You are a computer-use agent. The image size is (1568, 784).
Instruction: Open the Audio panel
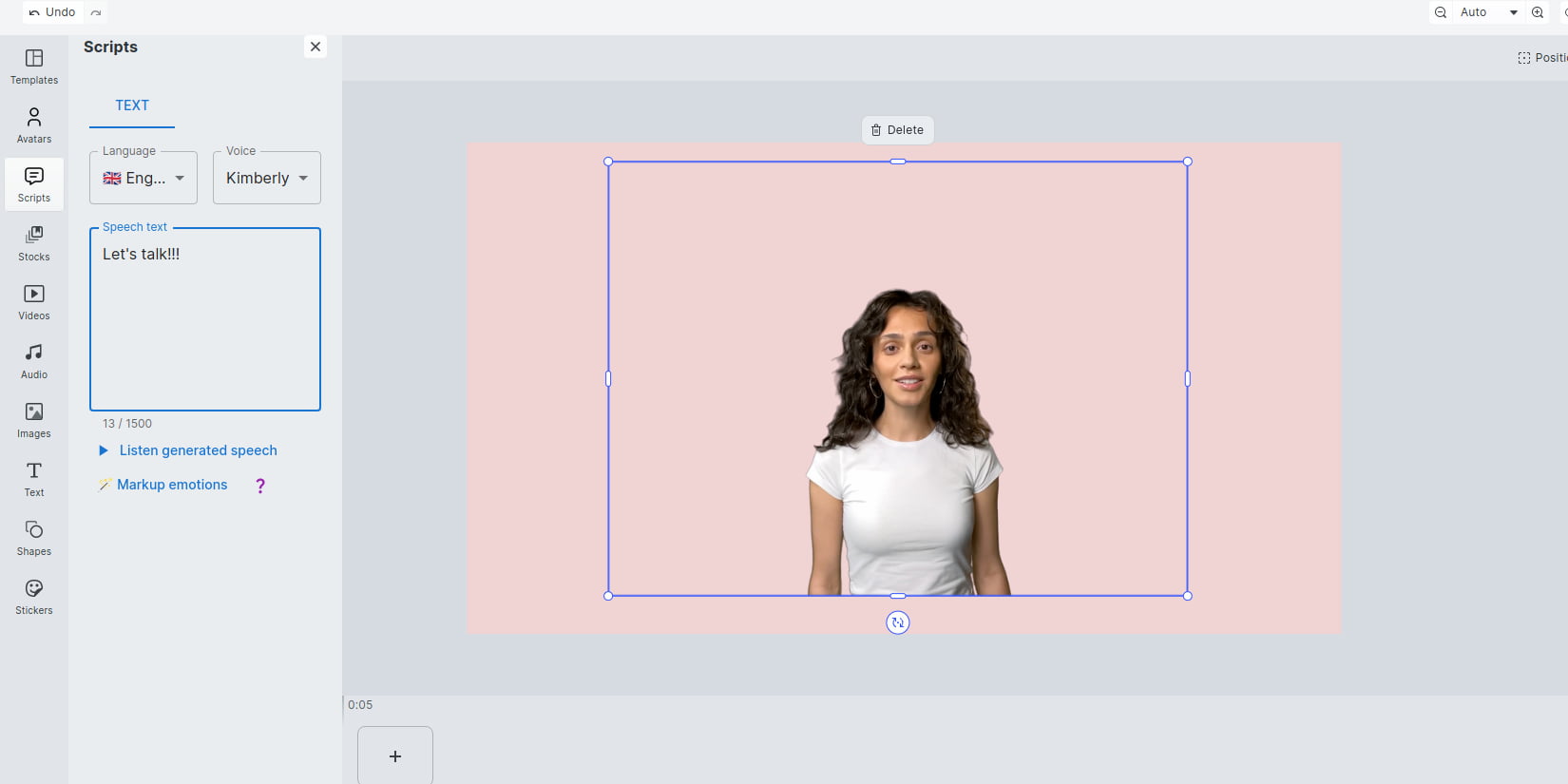(x=34, y=361)
